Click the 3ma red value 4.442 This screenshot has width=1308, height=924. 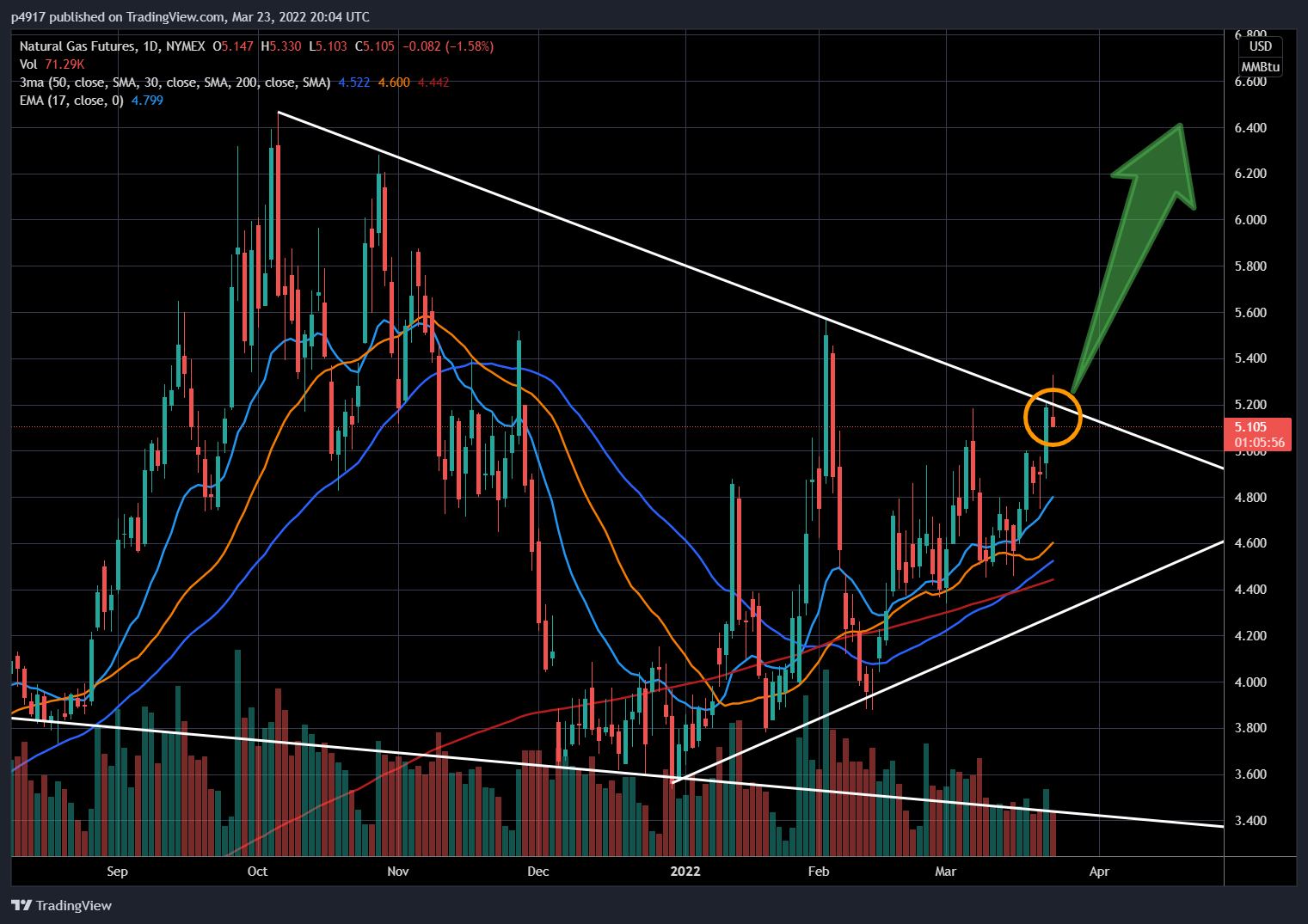(x=433, y=83)
